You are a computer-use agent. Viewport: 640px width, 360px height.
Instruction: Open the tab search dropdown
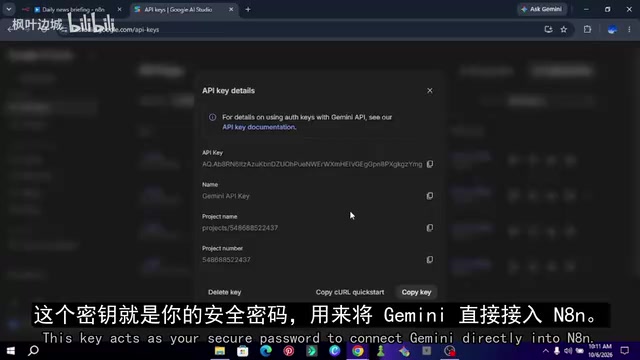click(9, 9)
